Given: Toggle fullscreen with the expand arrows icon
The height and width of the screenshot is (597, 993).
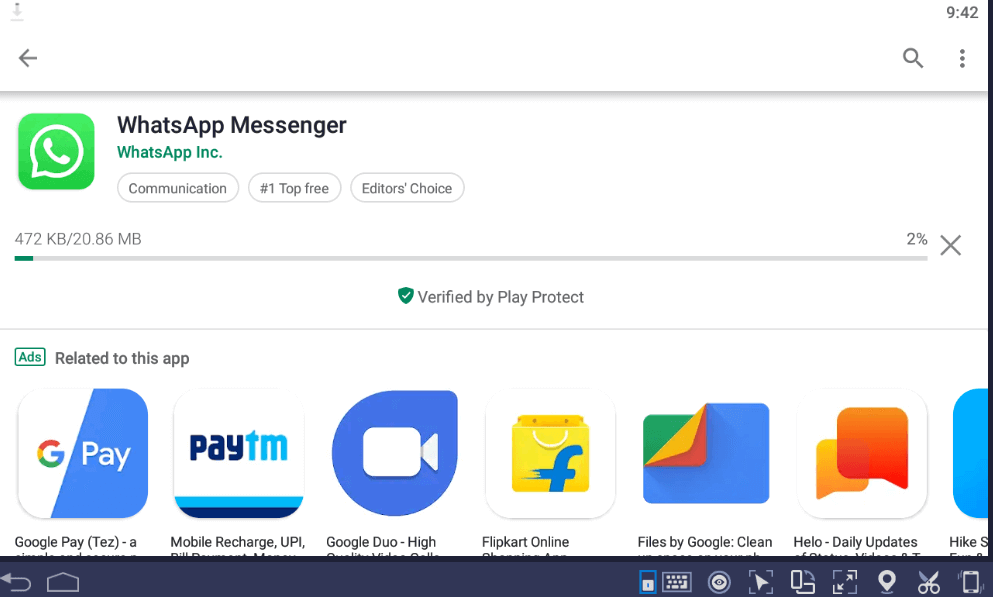Looking at the screenshot, I should 845,582.
